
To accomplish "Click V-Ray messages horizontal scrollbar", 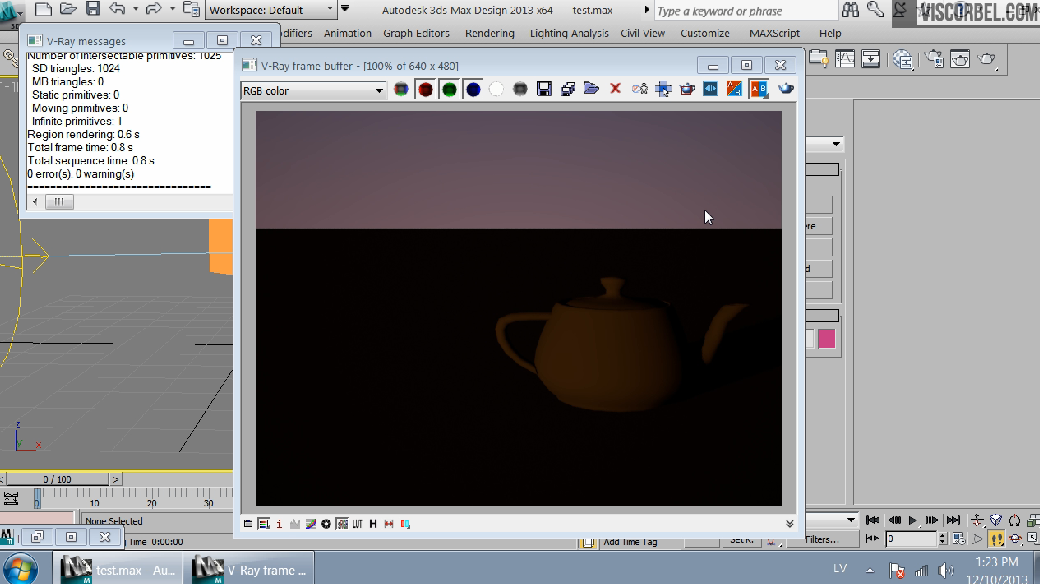I will coord(58,202).
